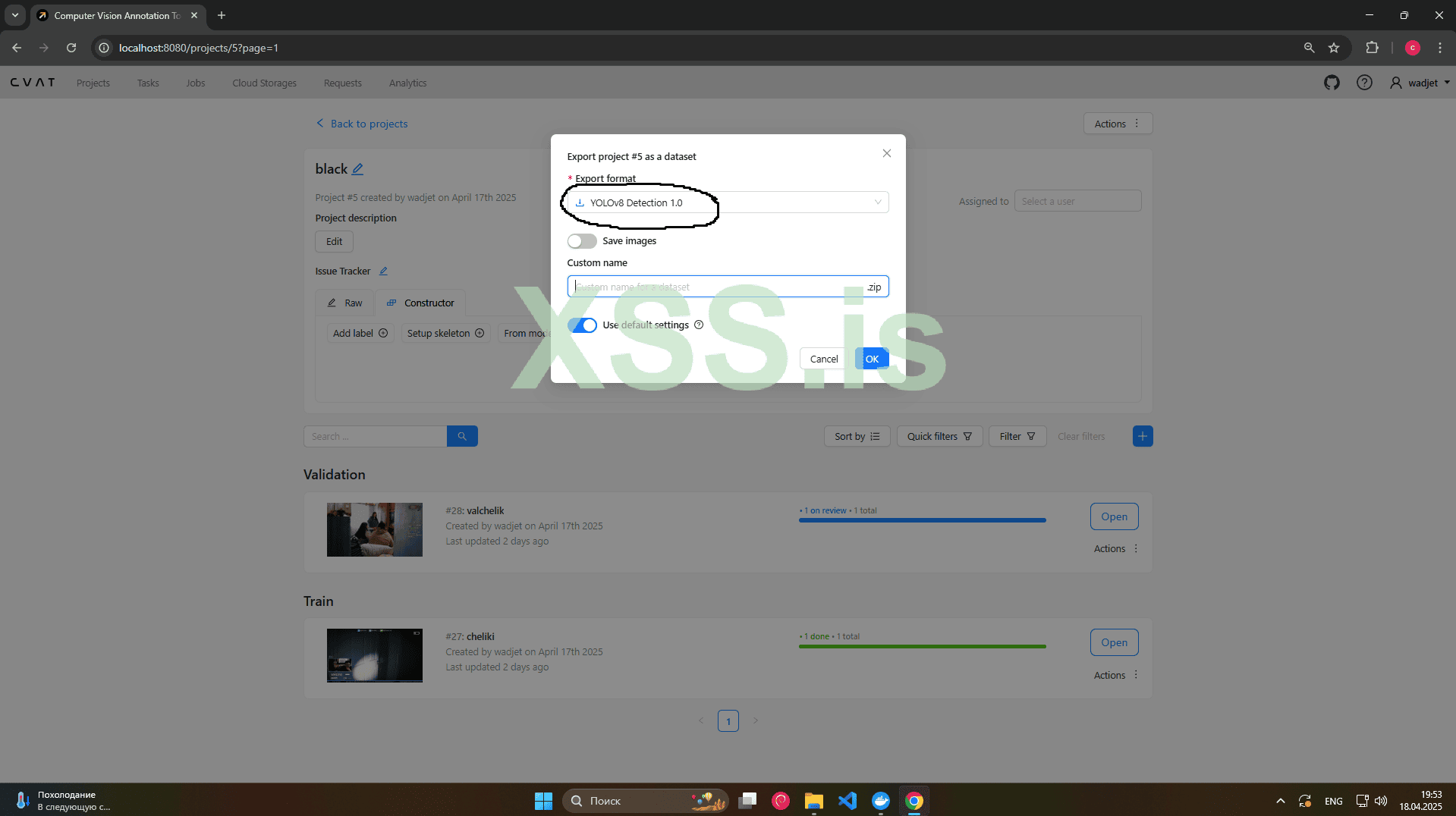Open Visual Studio Code from taskbar
The height and width of the screenshot is (816, 1456).
coord(847,801)
